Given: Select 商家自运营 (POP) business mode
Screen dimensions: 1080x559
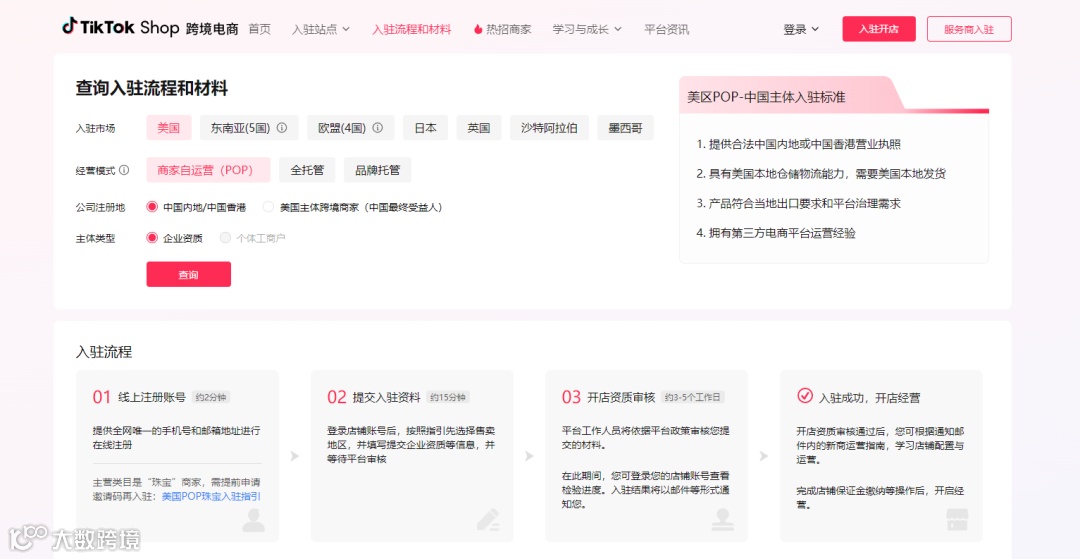Looking at the screenshot, I should 208,170.
